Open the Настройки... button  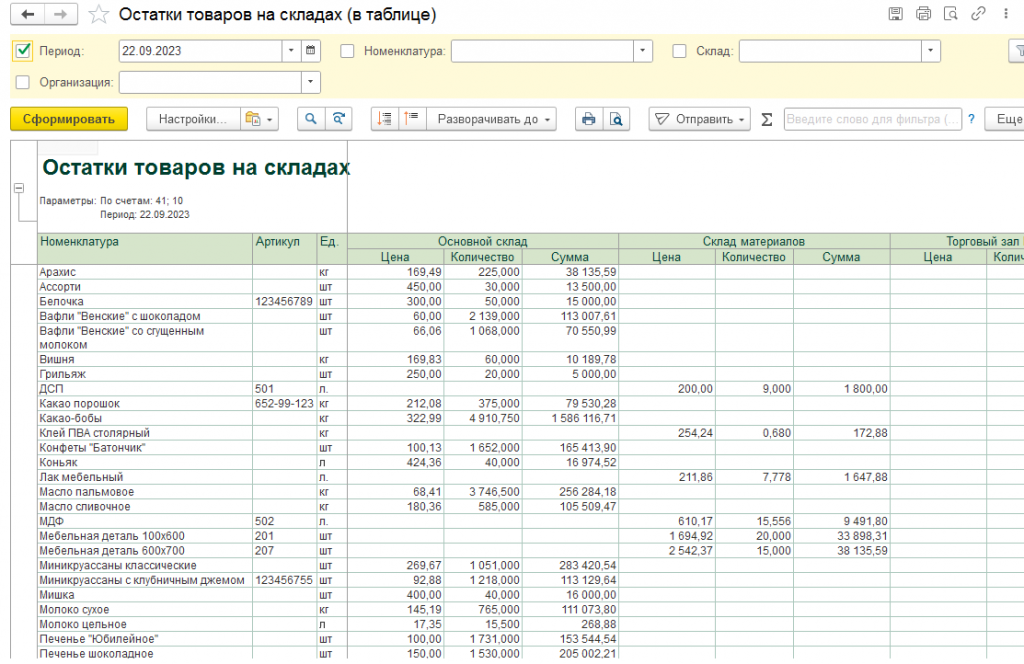193,119
